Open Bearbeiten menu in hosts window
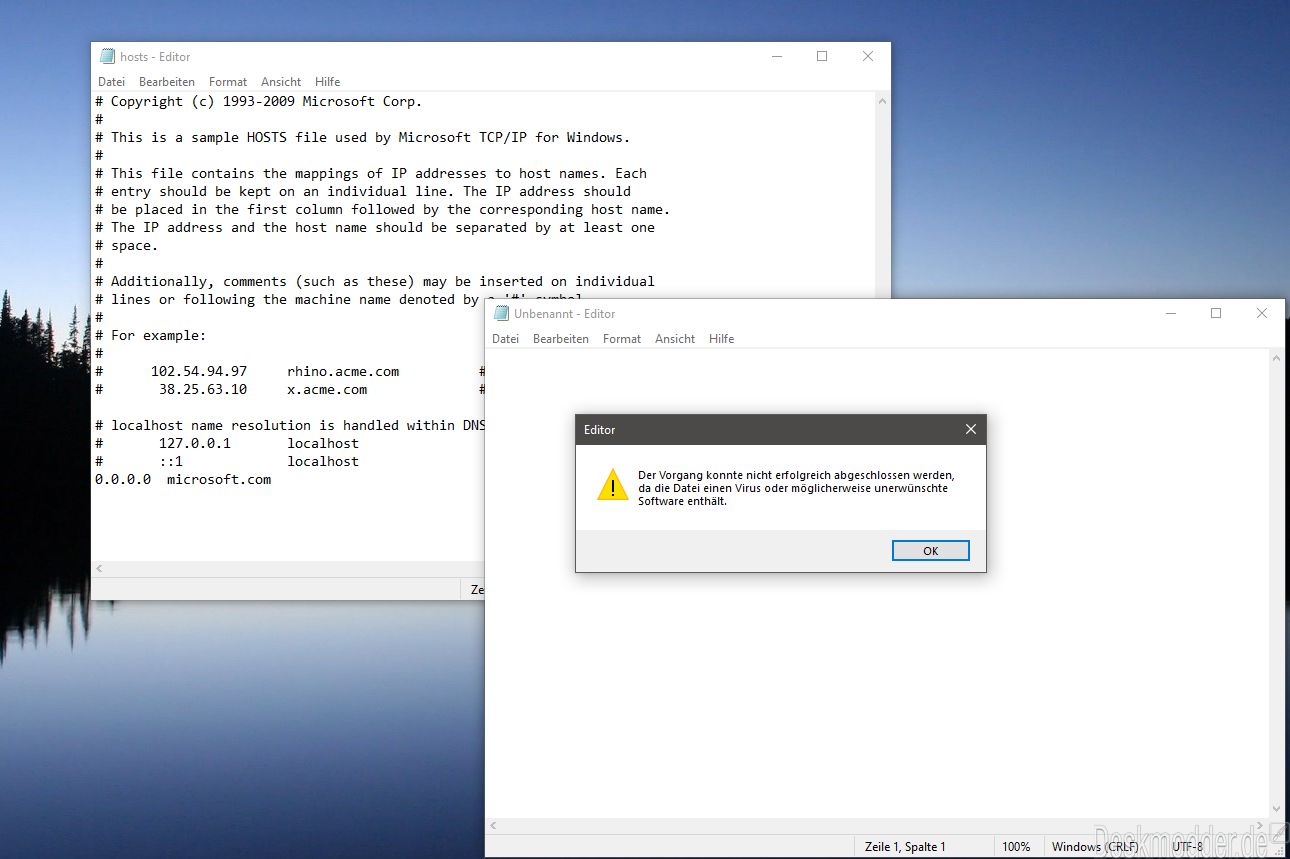 click(167, 82)
